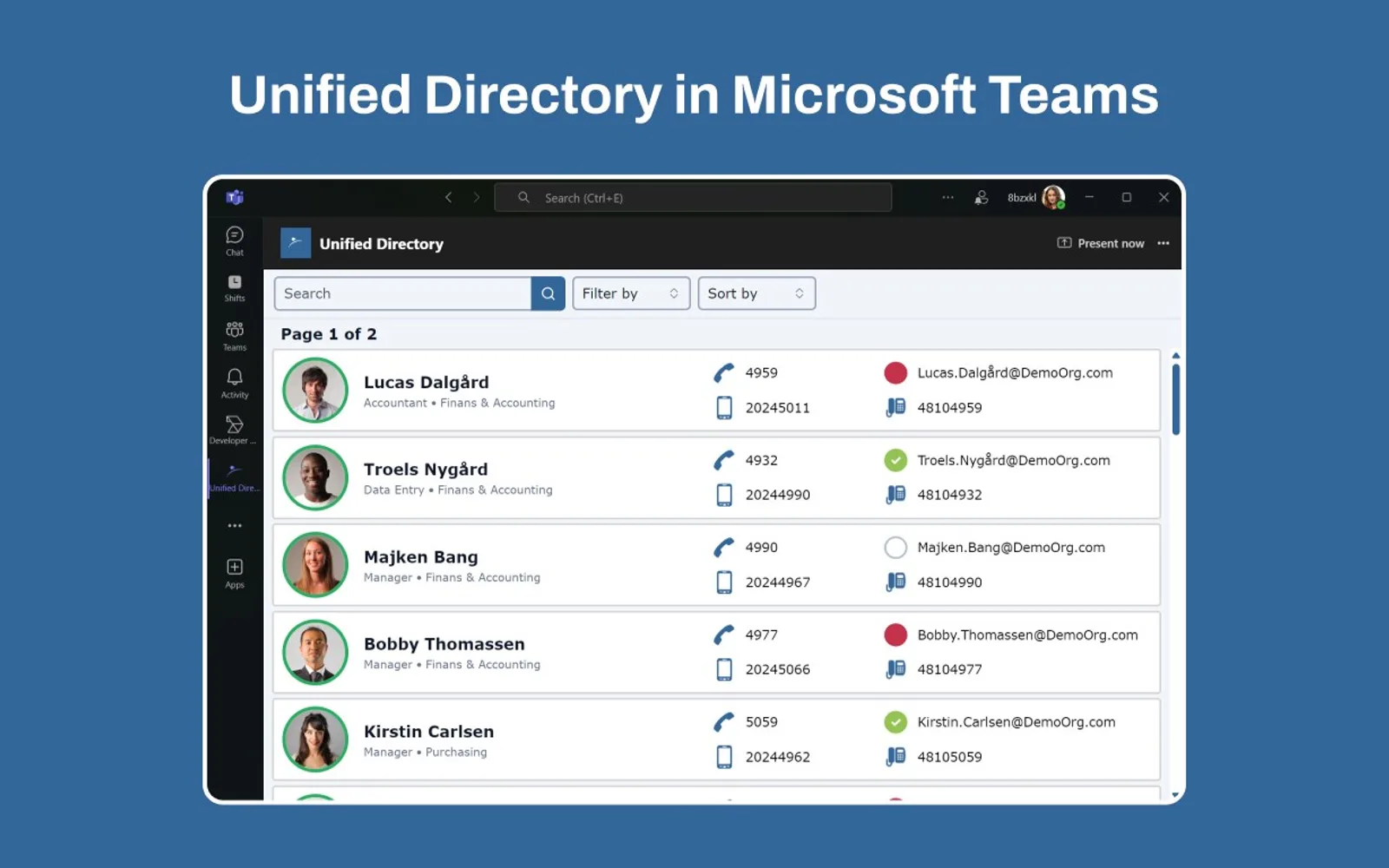Click the Present now button
Viewport: 1389px width, 868px height.
1100,244
